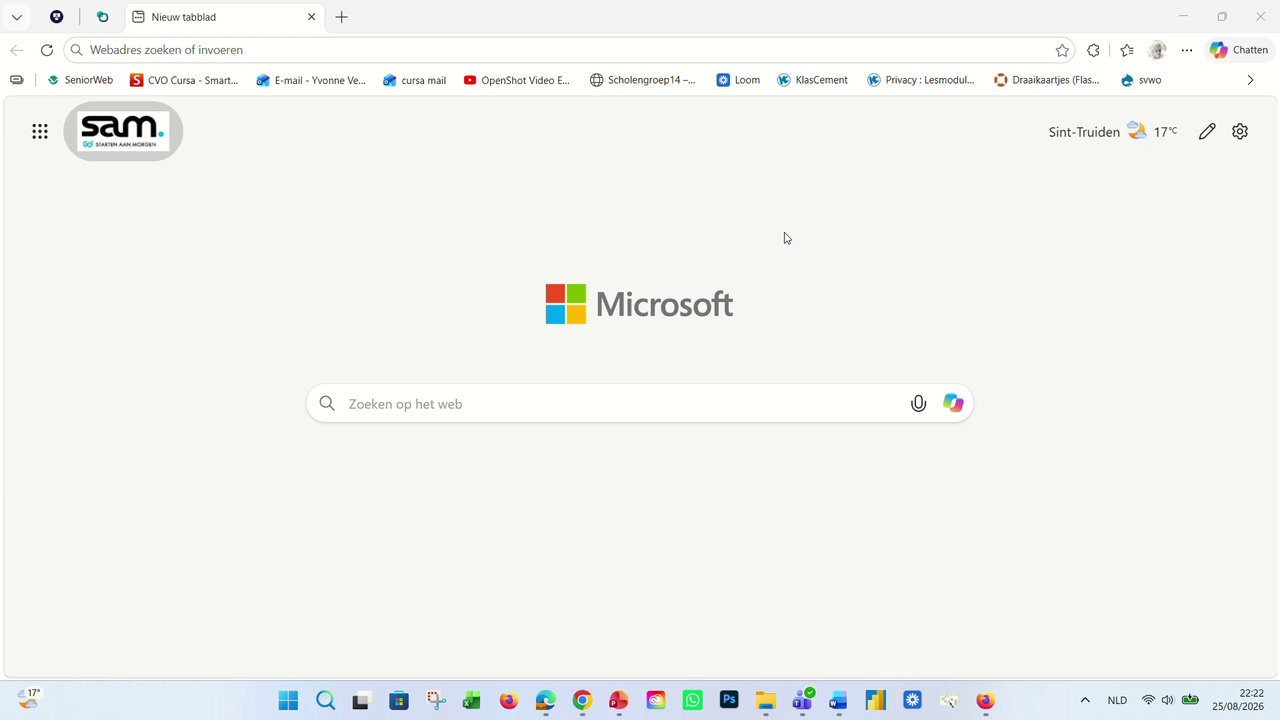
Task: Open Task View on the taskbar
Action: [x=362, y=700]
